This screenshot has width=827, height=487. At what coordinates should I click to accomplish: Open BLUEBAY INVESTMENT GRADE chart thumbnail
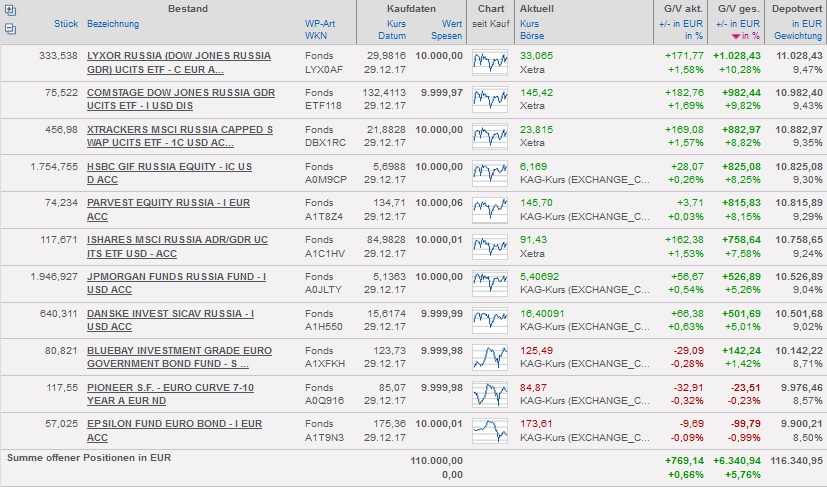pyautogui.click(x=490, y=357)
